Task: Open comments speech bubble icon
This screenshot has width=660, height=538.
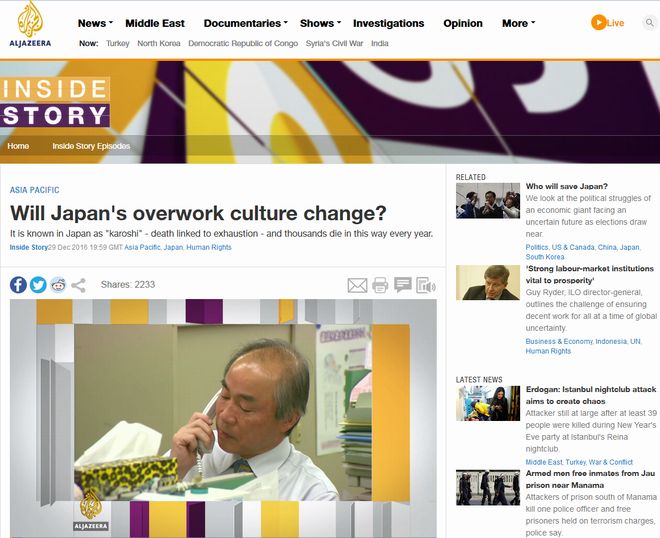Action: 403,285
